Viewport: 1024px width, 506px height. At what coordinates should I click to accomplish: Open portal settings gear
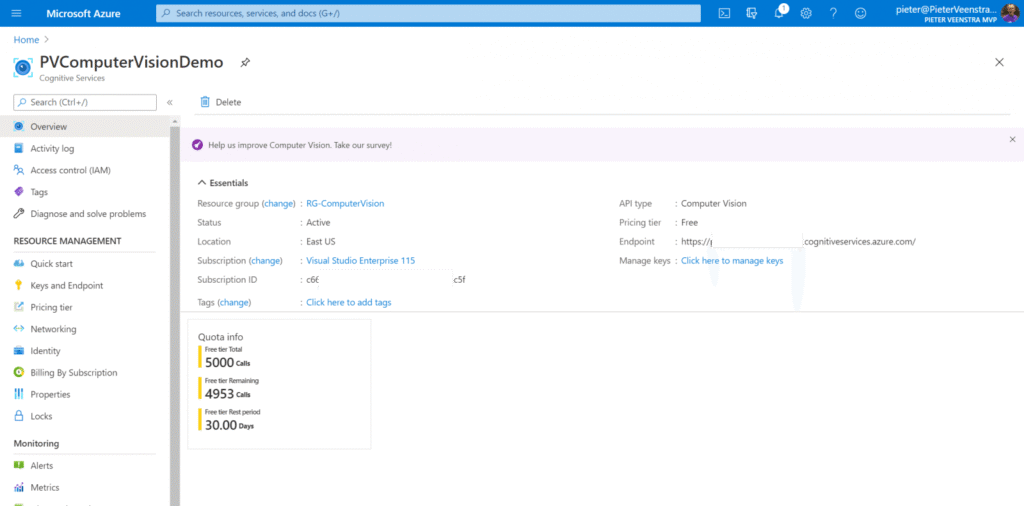click(806, 13)
